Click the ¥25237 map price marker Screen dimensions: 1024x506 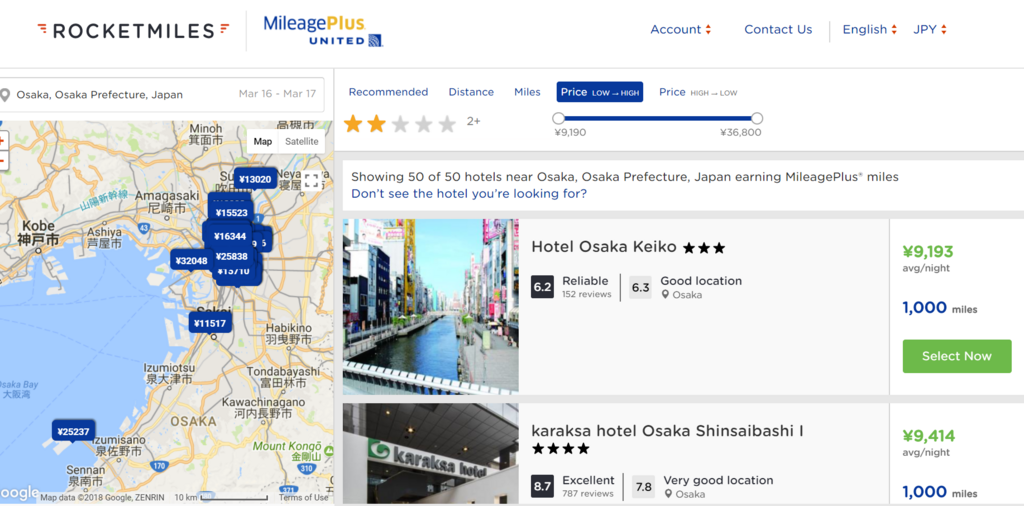pyautogui.click(x=73, y=432)
